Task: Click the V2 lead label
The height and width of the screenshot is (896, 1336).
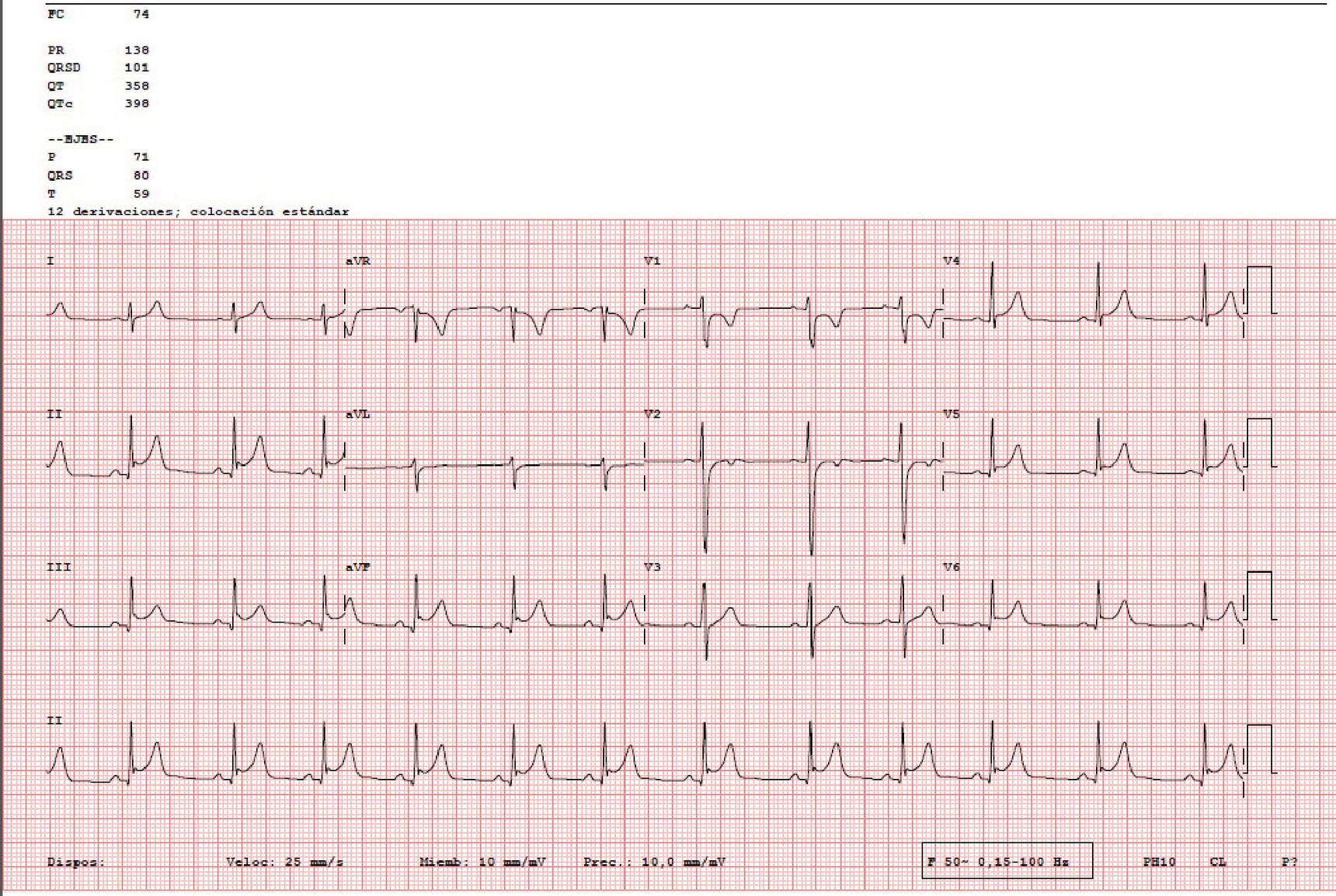Action: [652, 414]
